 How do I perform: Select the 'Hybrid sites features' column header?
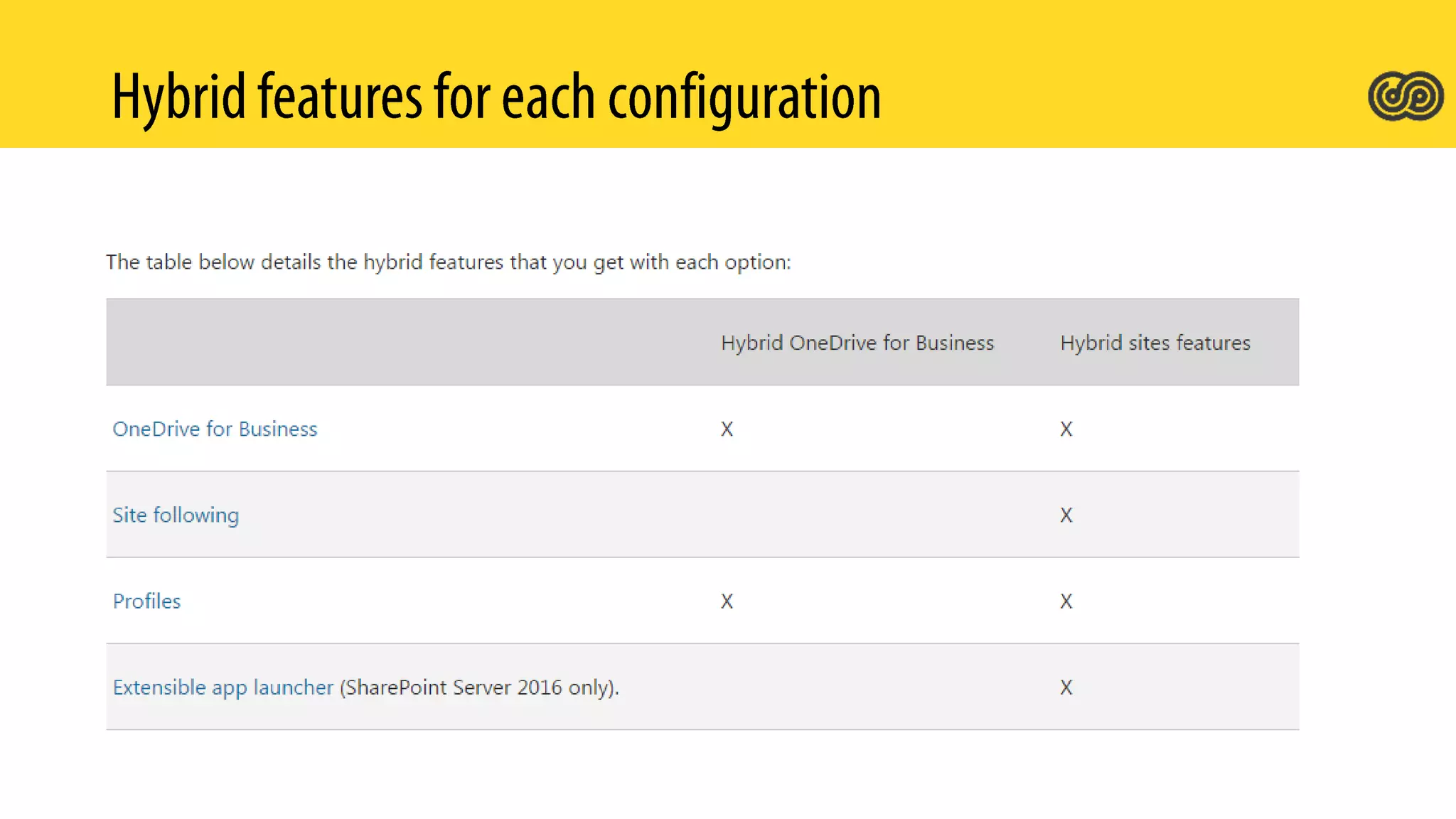[x=1155, y=343]
